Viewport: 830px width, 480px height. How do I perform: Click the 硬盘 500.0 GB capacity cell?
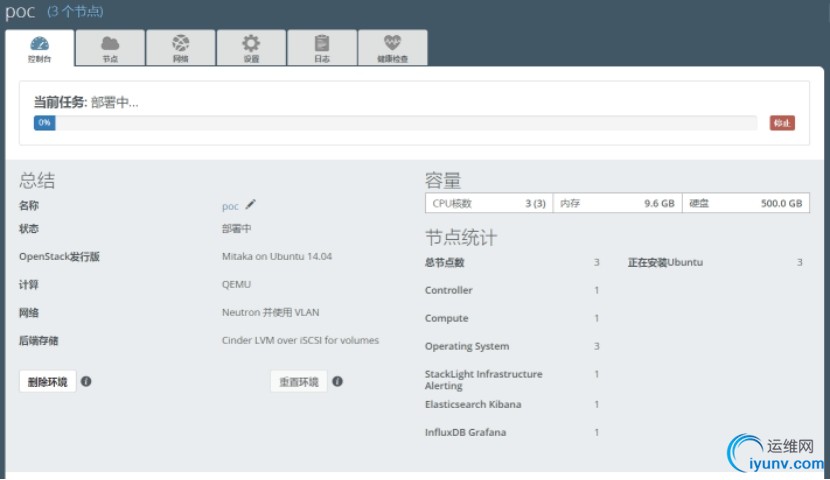tap(746, 203)
